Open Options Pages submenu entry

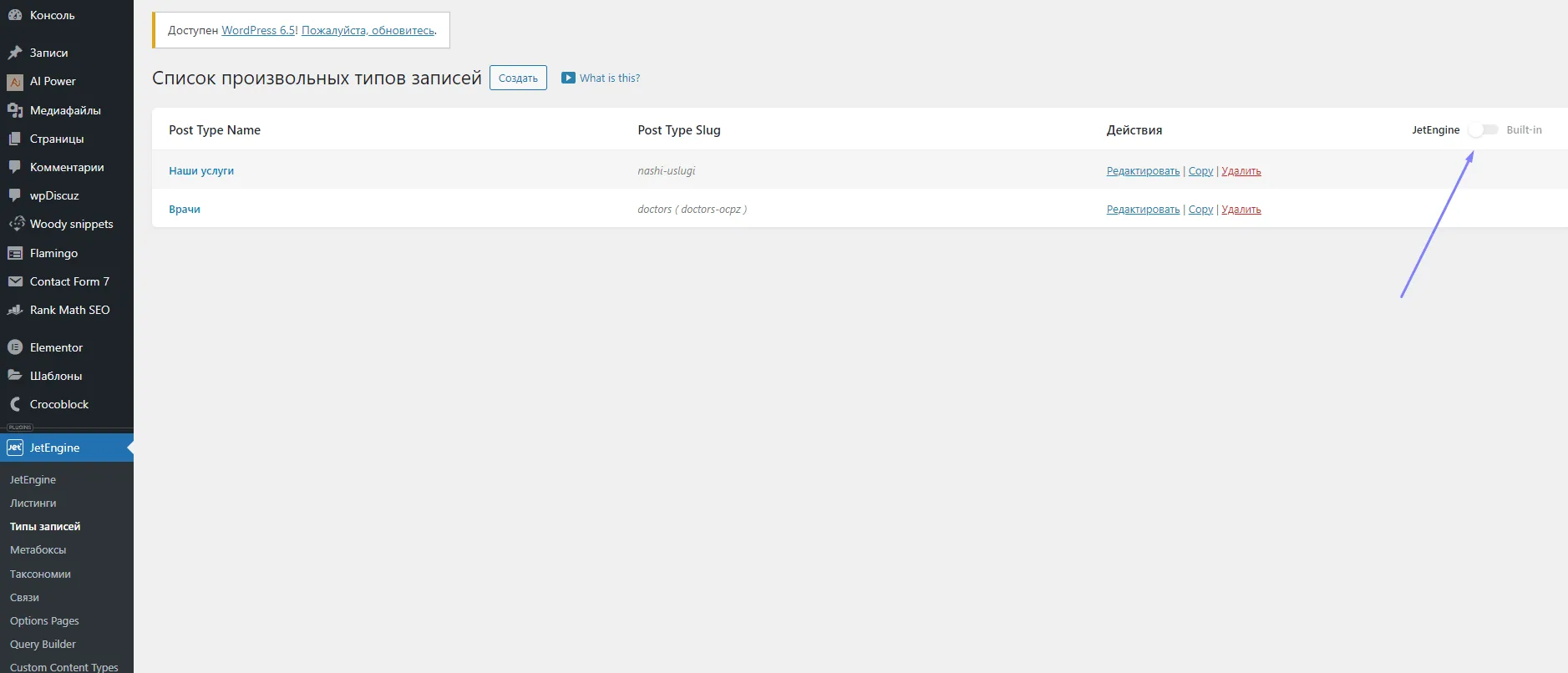44,620
